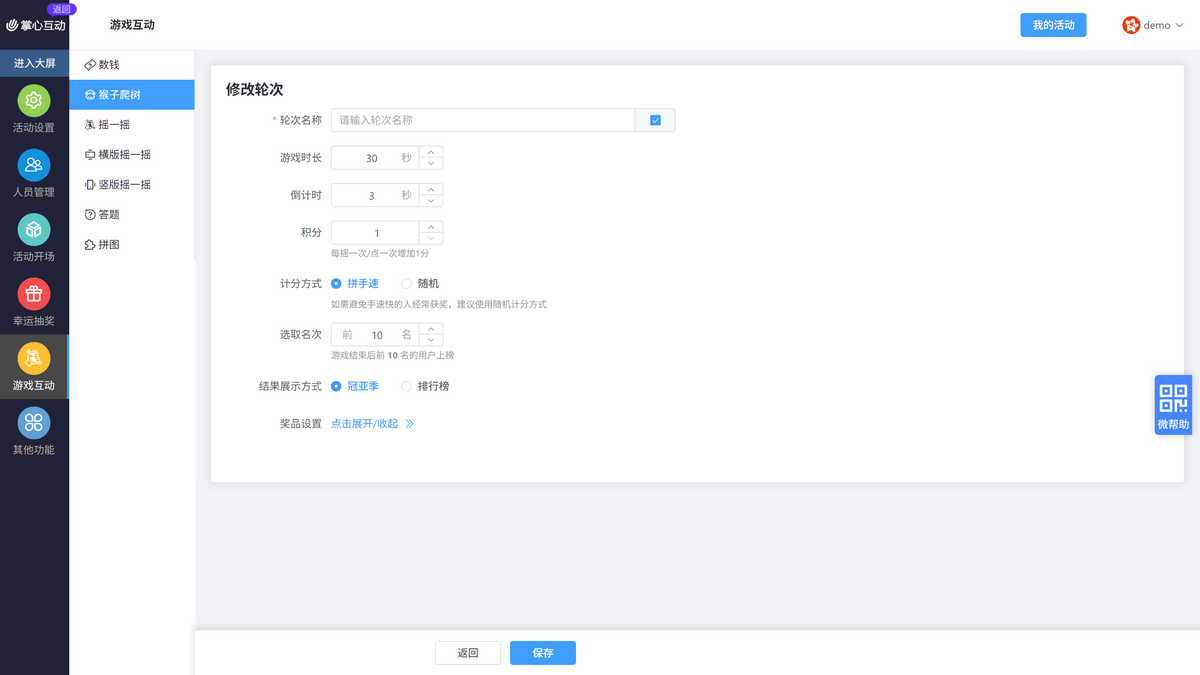Click the 猴子爬树 menu icon
The width and height of the screenshot is (1200, 675).
90,95
